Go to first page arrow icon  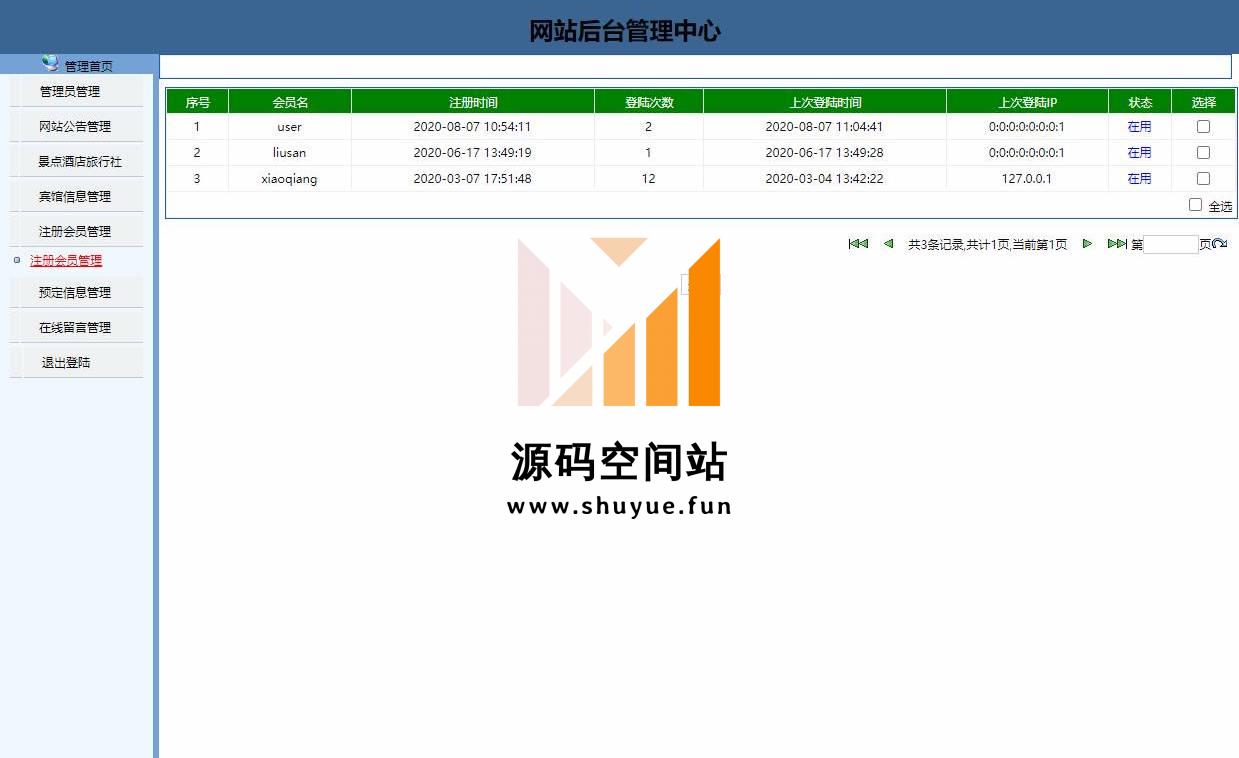[858, 244]
